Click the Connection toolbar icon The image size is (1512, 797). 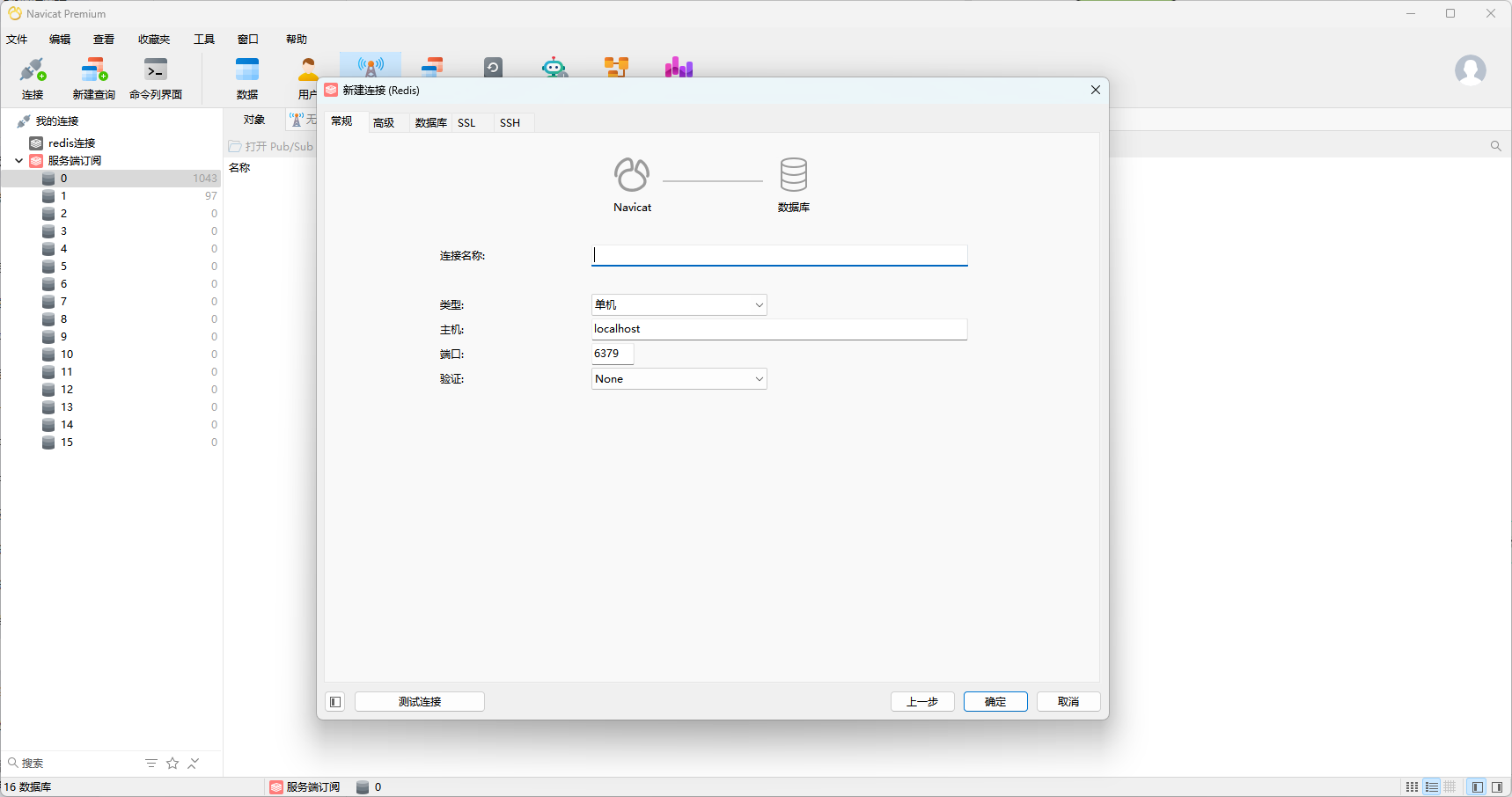click(33, 78)
